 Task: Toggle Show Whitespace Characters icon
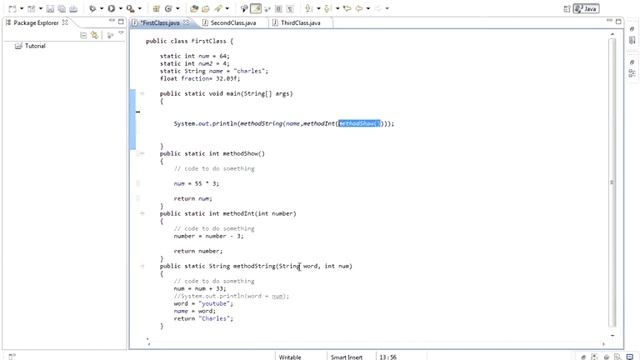click(x=290, y=9)
